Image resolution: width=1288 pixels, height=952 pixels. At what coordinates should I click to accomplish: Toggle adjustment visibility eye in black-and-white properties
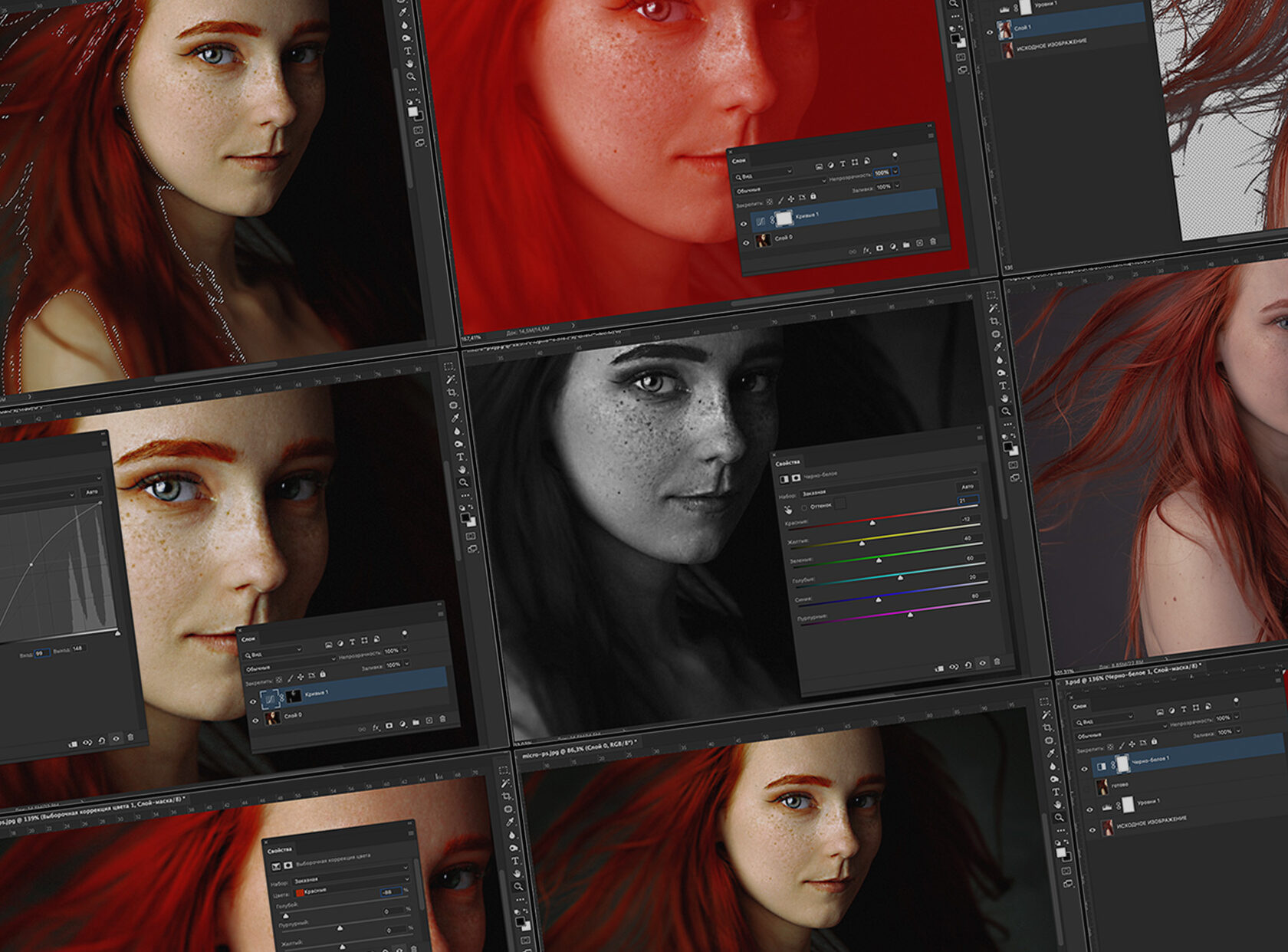pos(983,663)
